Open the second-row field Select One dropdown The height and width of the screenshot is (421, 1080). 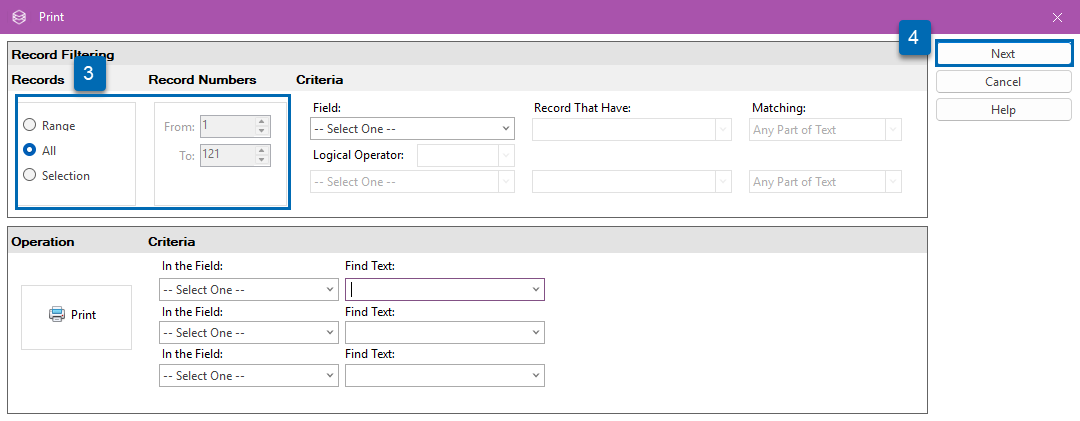[413, 182]
